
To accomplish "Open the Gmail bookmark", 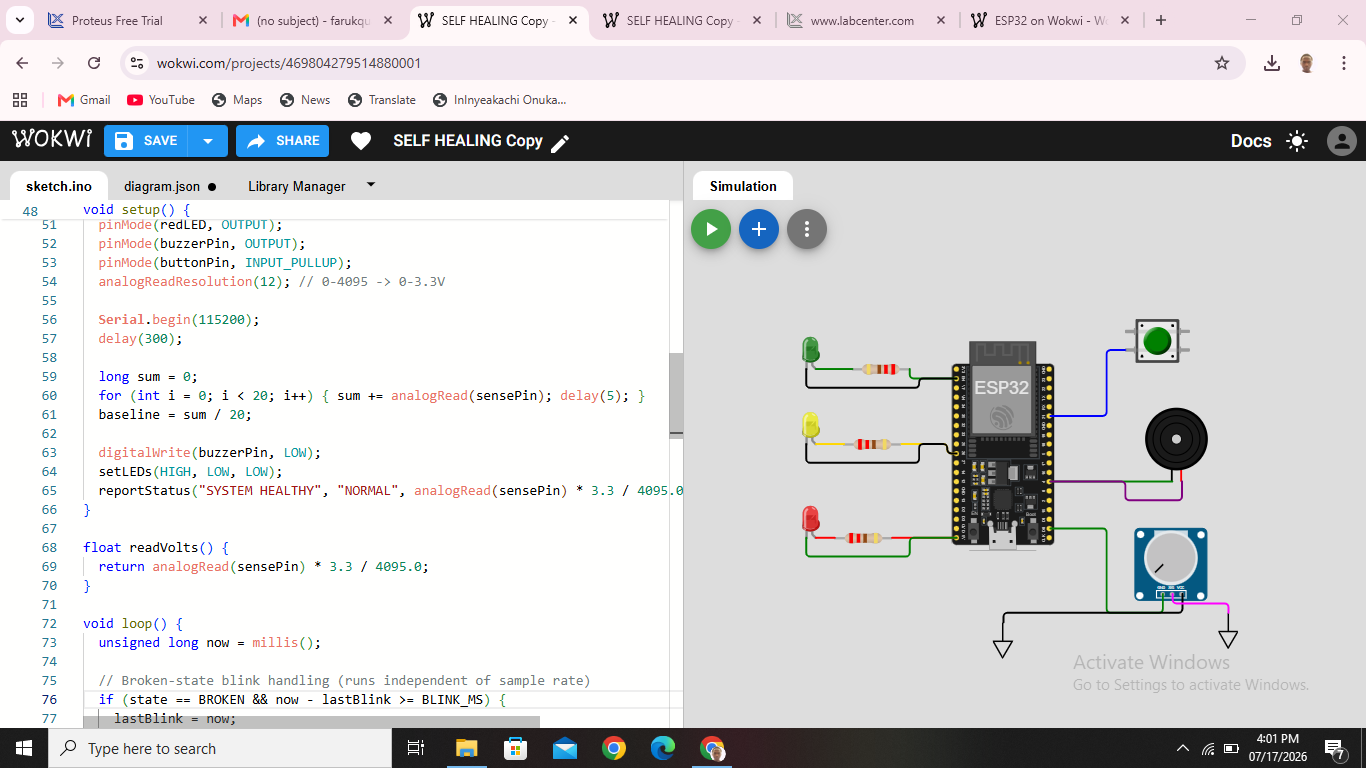I will pyautogui.click(x=84, y=100).
